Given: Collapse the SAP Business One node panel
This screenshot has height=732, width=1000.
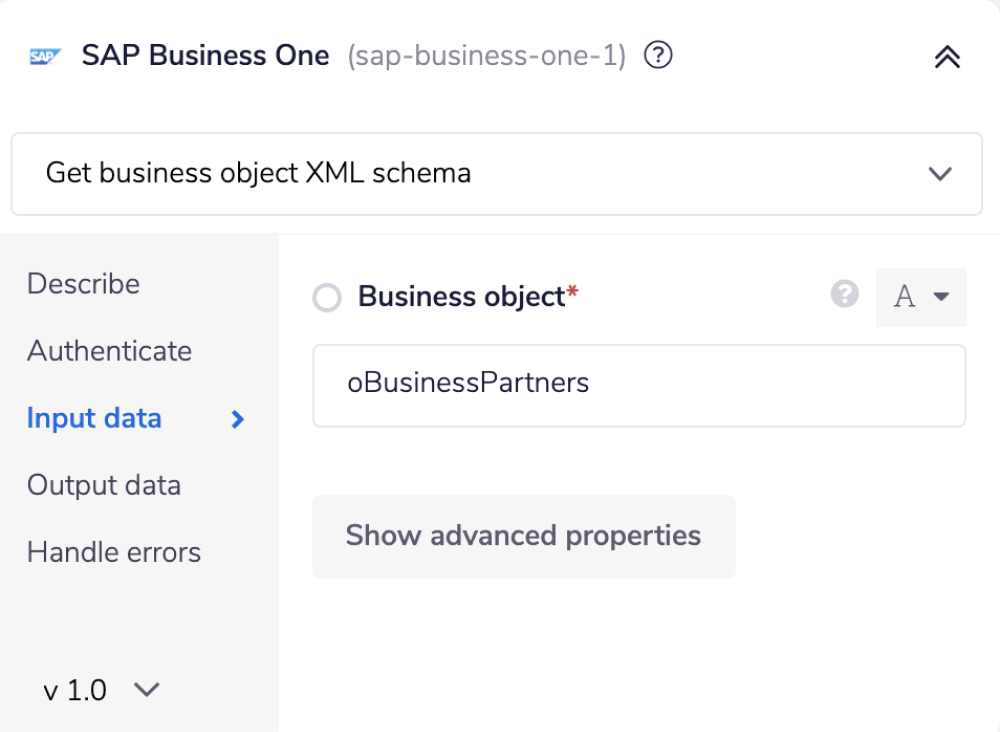Looking at the screenshot, I should pos(947,57).
